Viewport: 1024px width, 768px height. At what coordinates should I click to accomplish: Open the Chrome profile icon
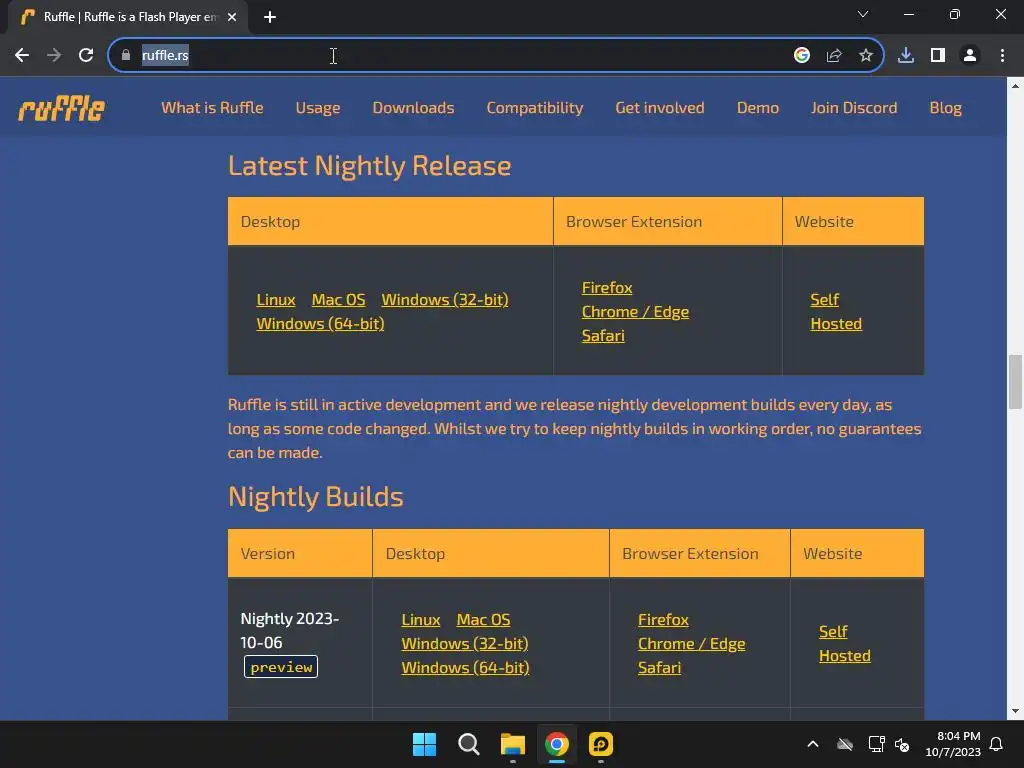pos(970,56)
